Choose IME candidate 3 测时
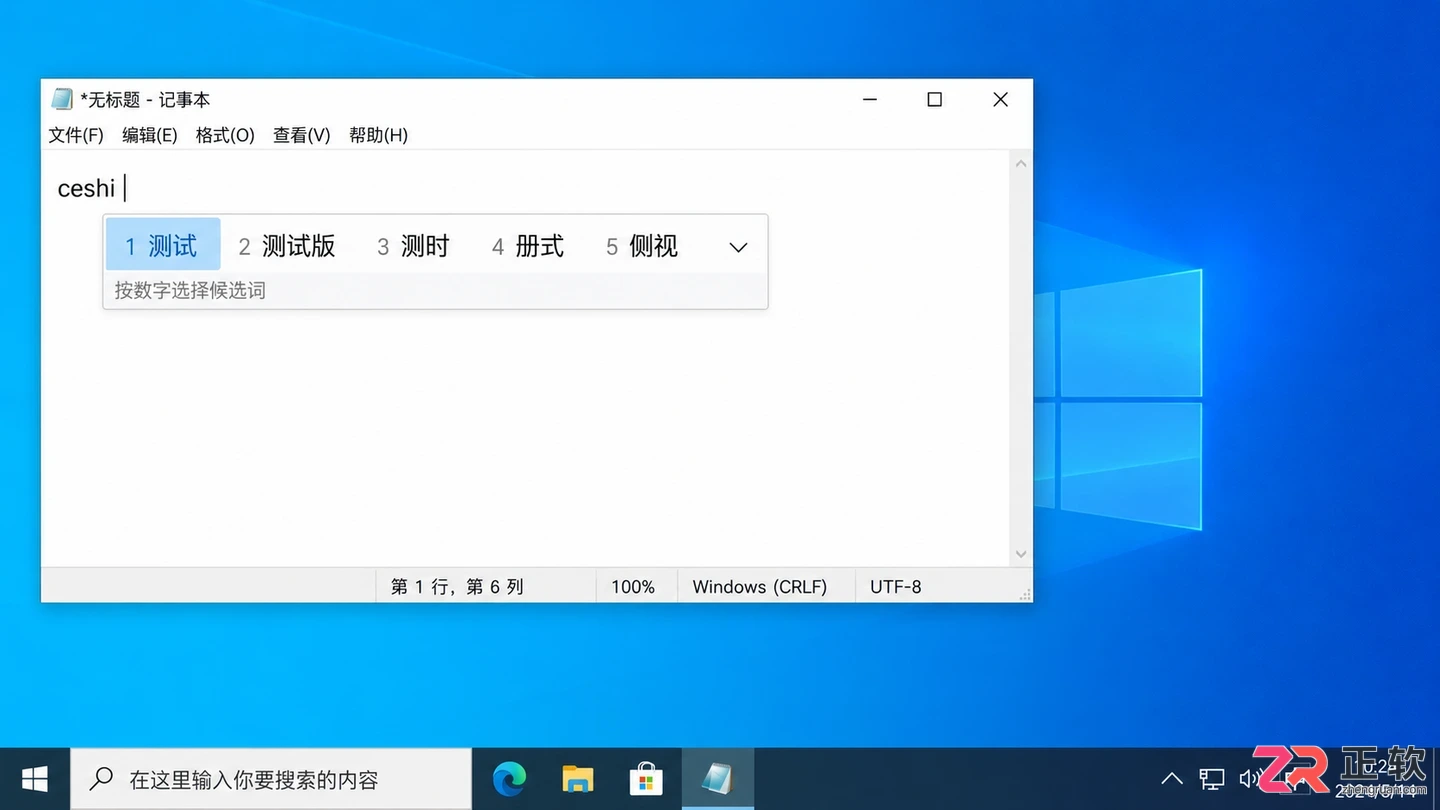This screenshot has width=1440, height=810. 413,246
